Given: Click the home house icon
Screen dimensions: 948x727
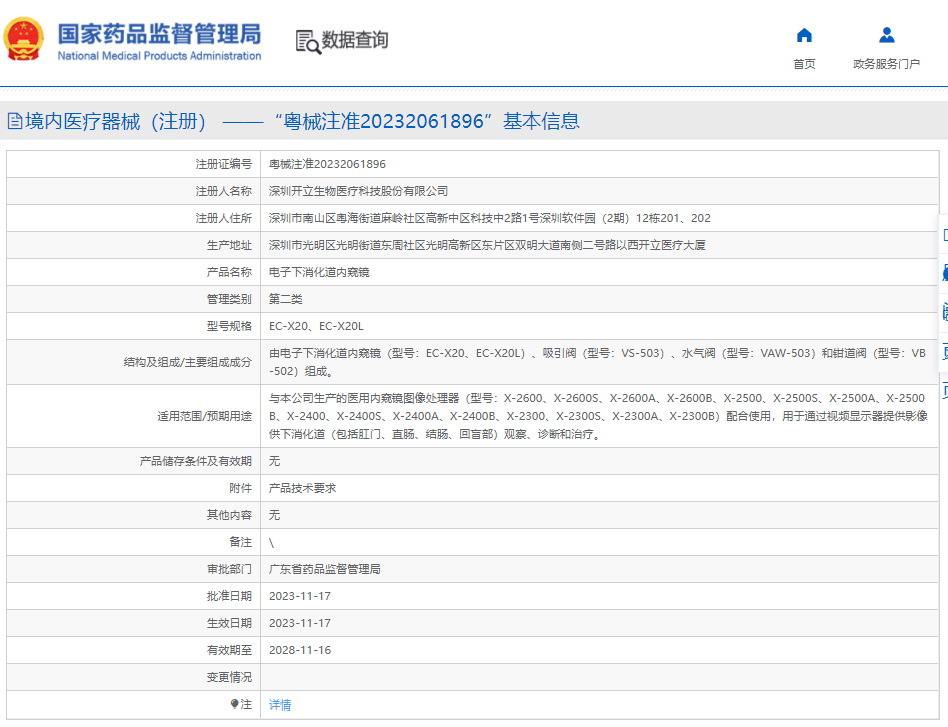Looking at the screenshot, I should [804, 35].
